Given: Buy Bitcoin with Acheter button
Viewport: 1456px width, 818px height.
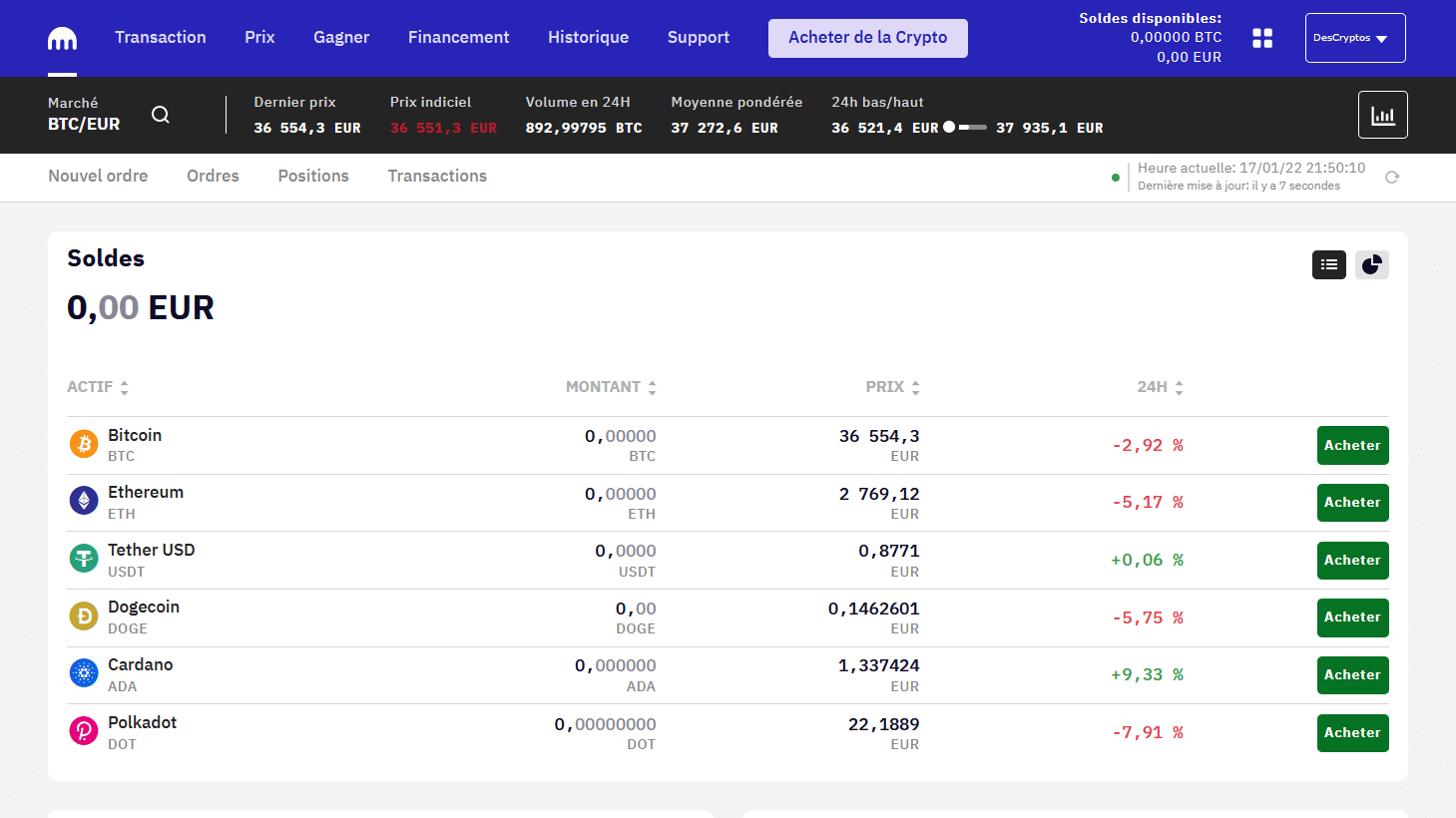Looking at the screenshot, I should pyautogui.click(x=1352, y=445).
